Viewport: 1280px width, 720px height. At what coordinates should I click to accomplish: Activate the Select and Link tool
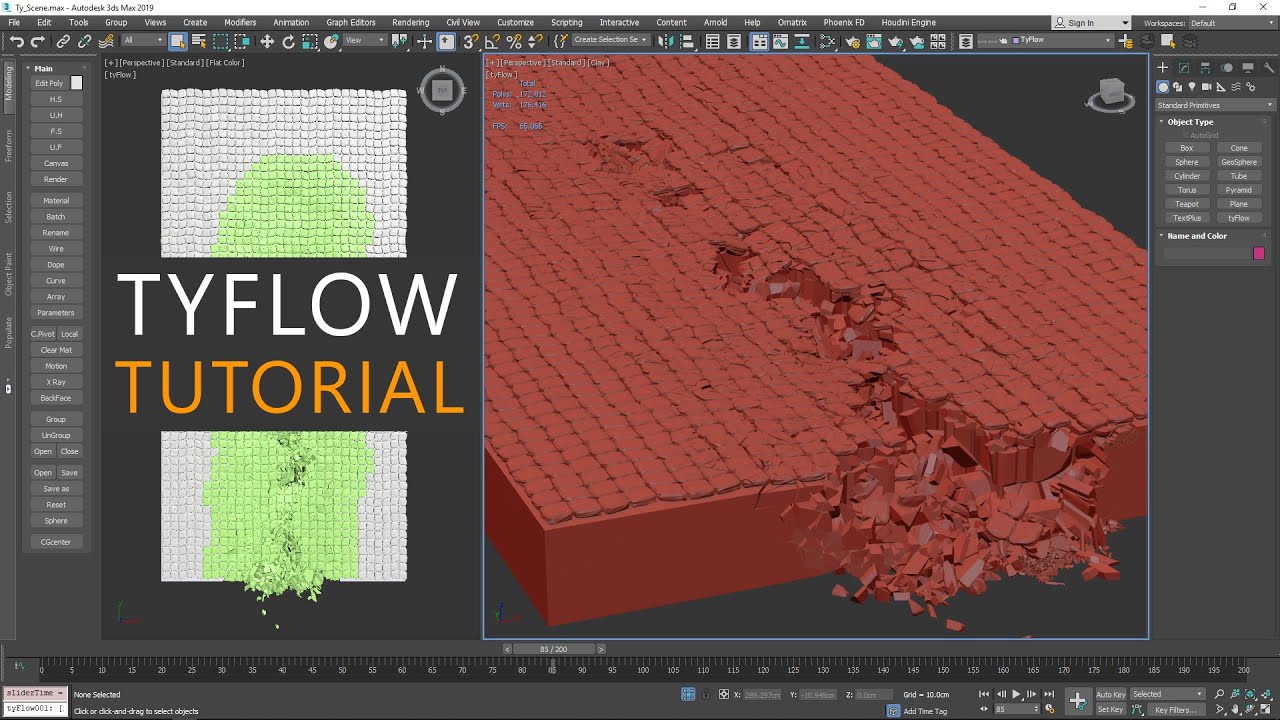coord(63,41)
